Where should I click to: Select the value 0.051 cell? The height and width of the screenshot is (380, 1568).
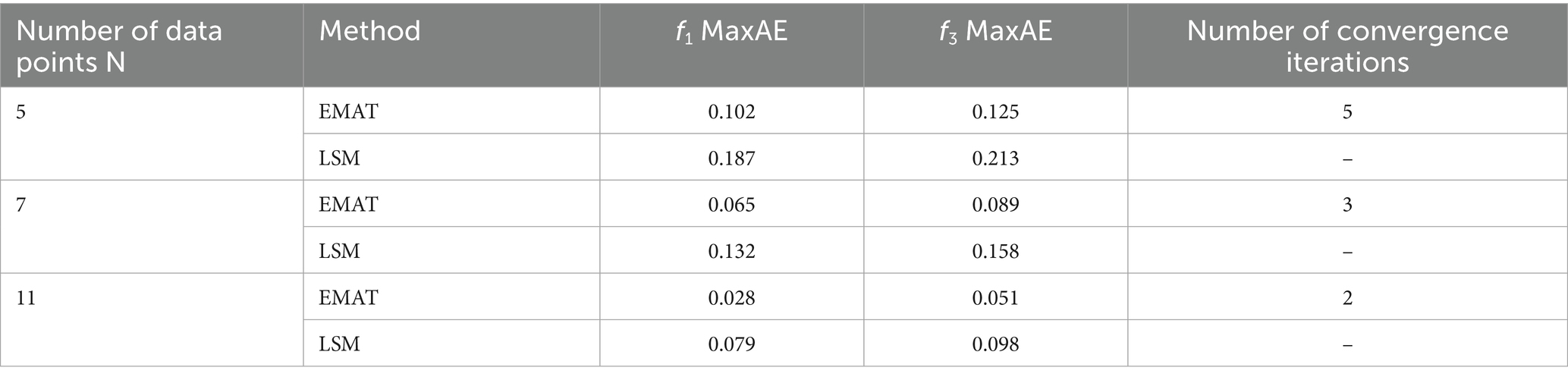tap(996, 297)
